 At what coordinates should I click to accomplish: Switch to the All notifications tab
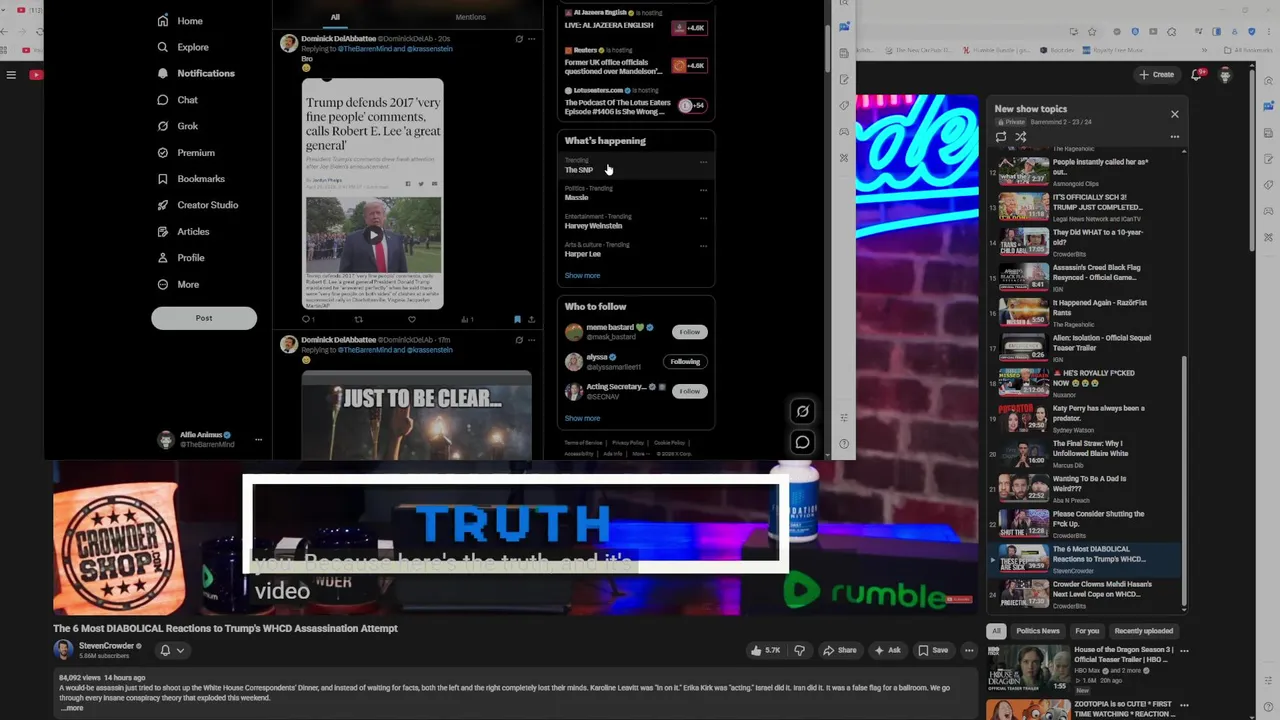point(335,17)
